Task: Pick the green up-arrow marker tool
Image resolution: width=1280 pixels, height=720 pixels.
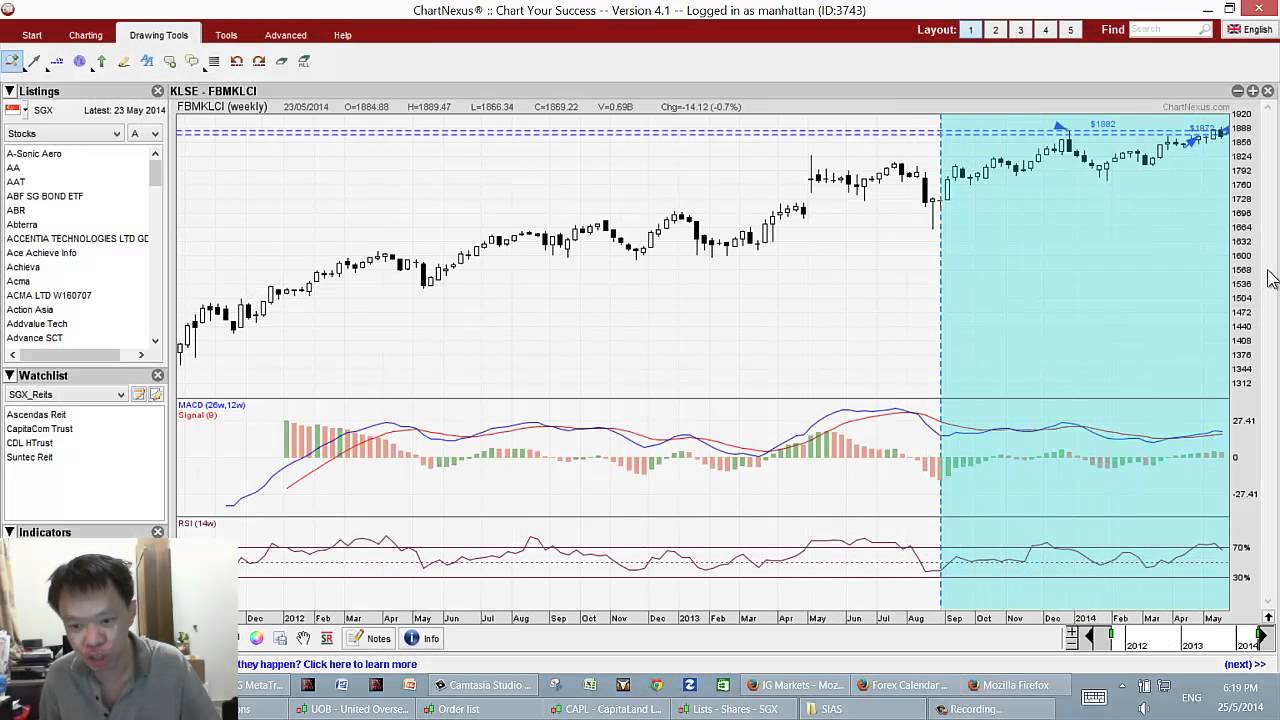Action: (101, 61)
